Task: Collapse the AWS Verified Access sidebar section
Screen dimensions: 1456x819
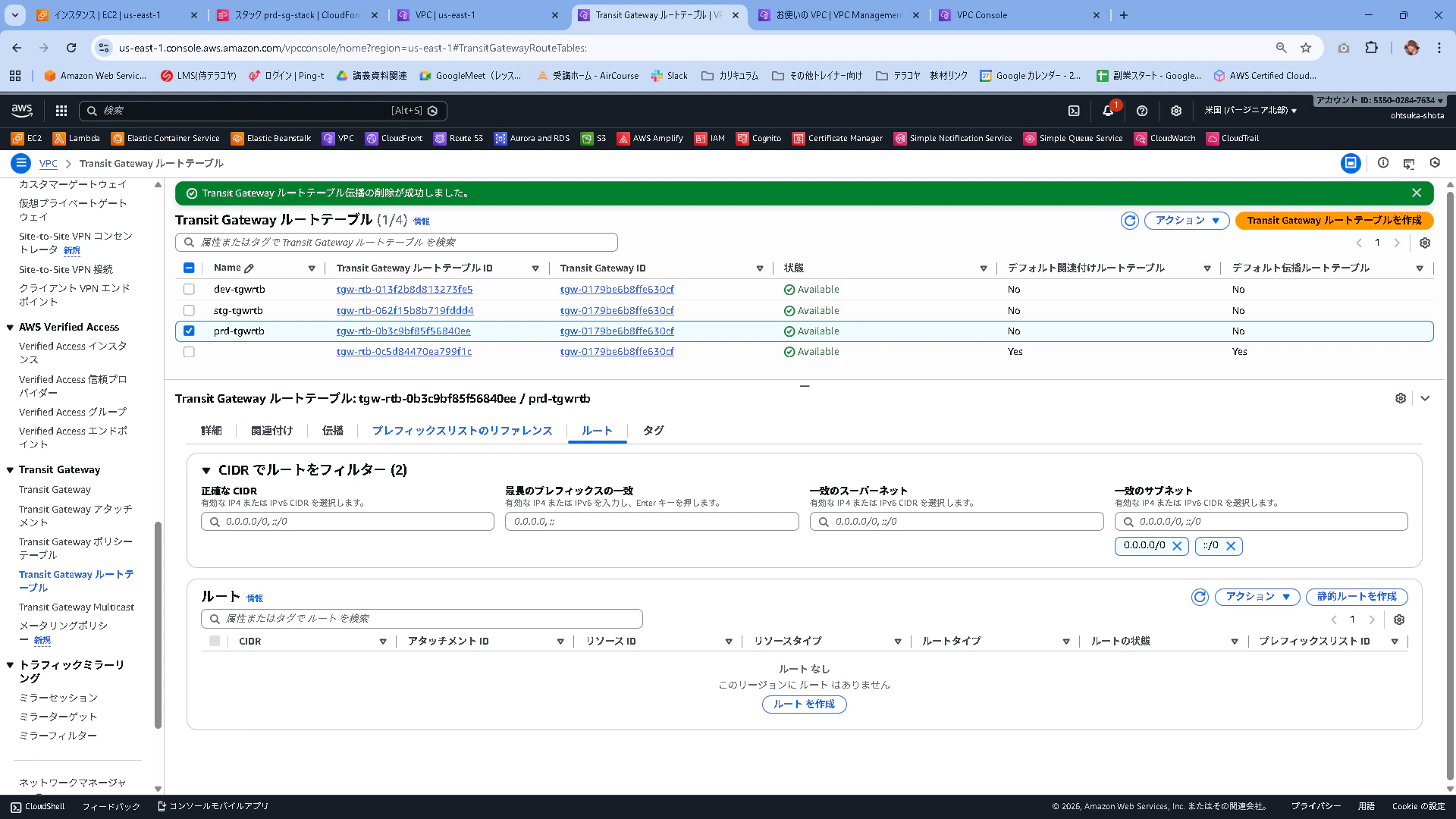Action: coord(11,328)
